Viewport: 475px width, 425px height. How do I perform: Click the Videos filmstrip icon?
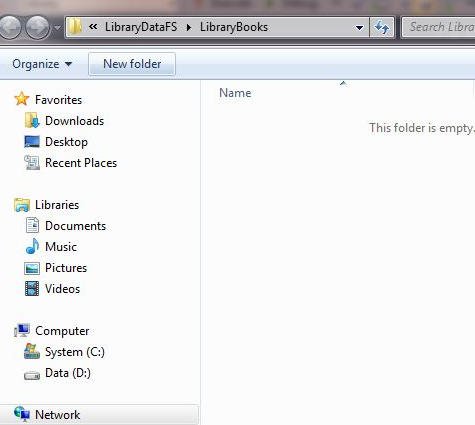click(x=32, y=288)
